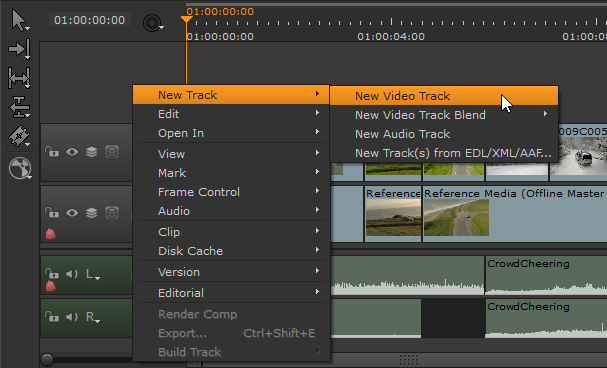
Task: Select the arrow multi-tool in the toolbar
Action: tap(19, 21)
